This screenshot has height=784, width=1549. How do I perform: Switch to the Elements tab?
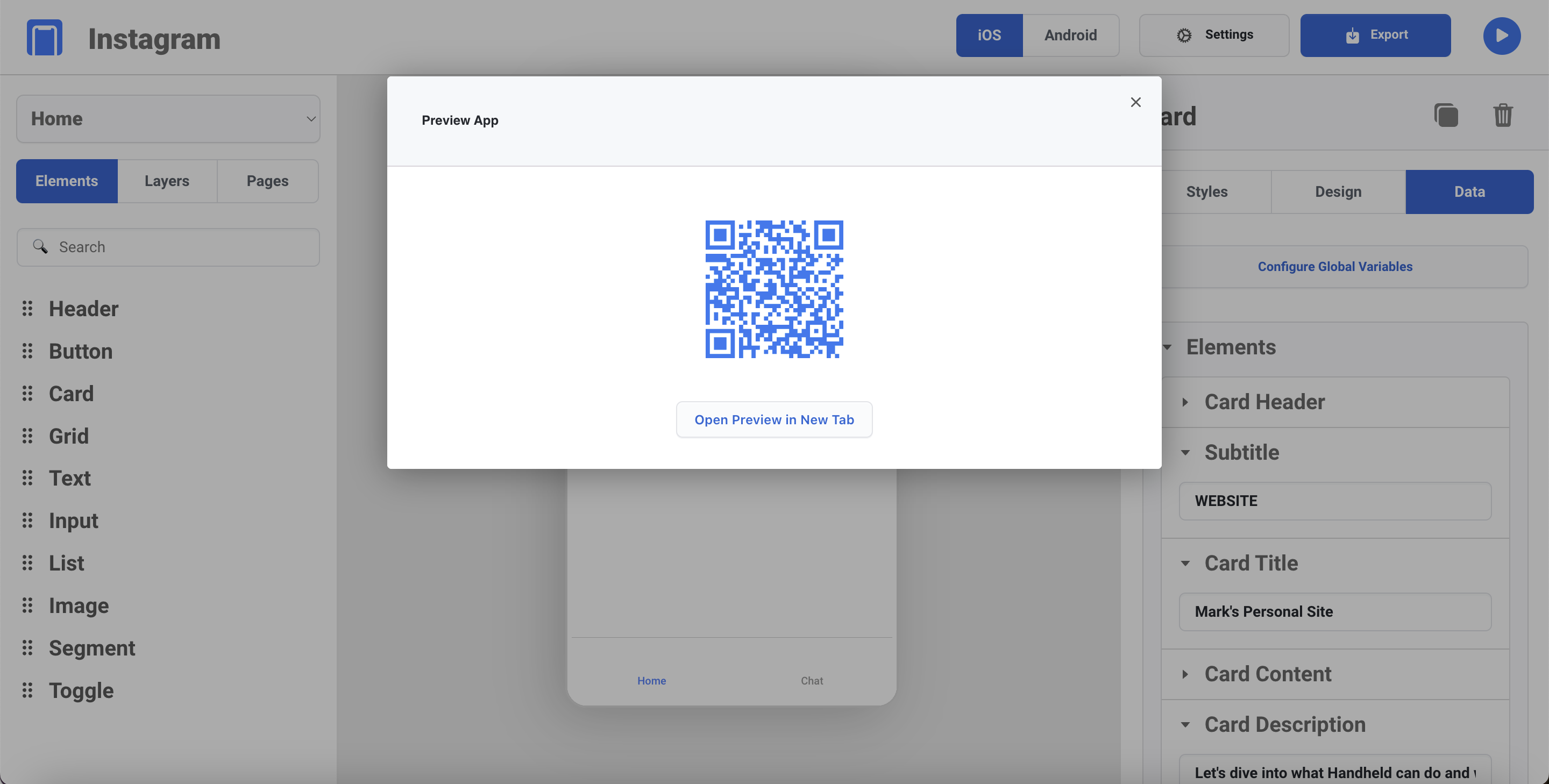67,181
